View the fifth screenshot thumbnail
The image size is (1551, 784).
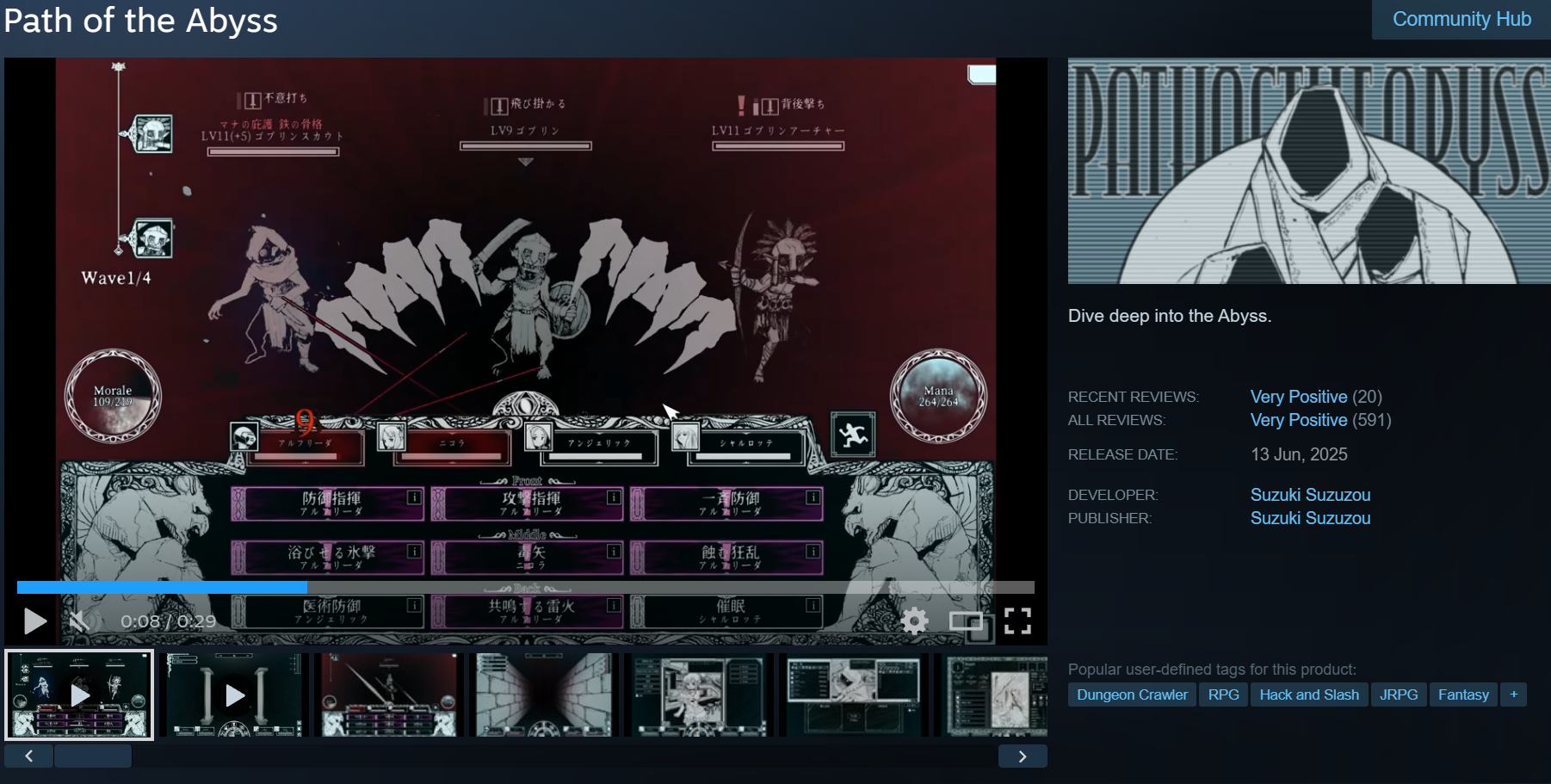click(x=699, y=694)
